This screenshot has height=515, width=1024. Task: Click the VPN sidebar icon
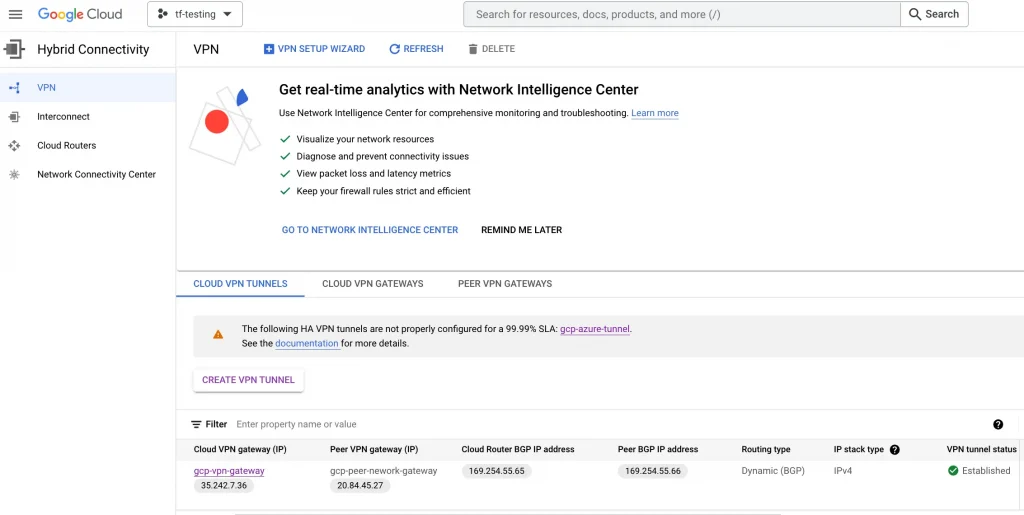[x=14, y=87]
